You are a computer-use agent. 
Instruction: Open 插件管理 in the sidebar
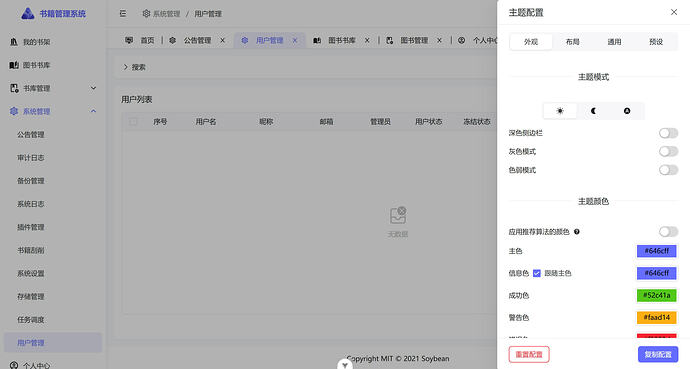[x=53, y=227]
